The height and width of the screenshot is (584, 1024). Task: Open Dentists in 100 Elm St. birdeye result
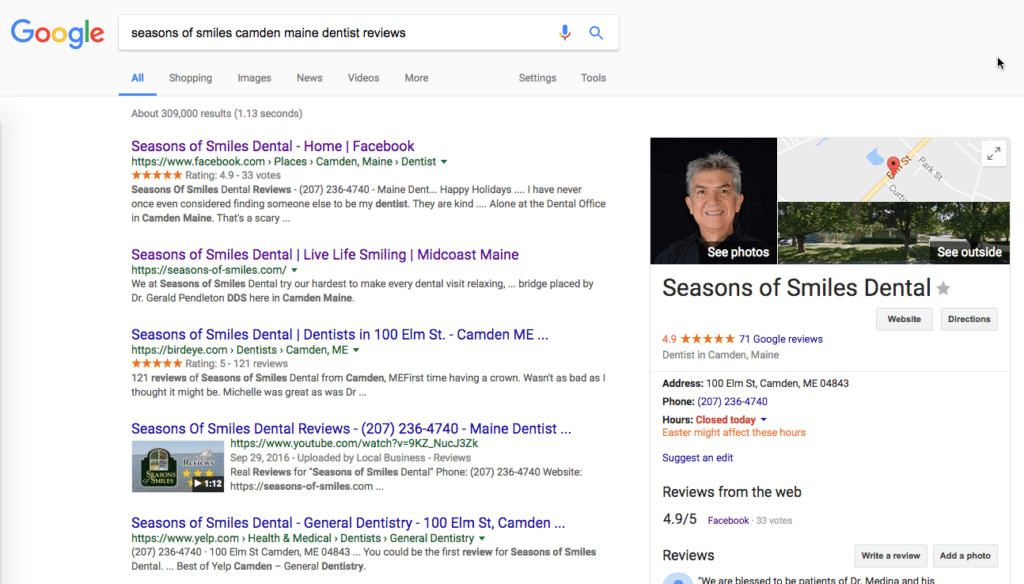tap(340, 334)
